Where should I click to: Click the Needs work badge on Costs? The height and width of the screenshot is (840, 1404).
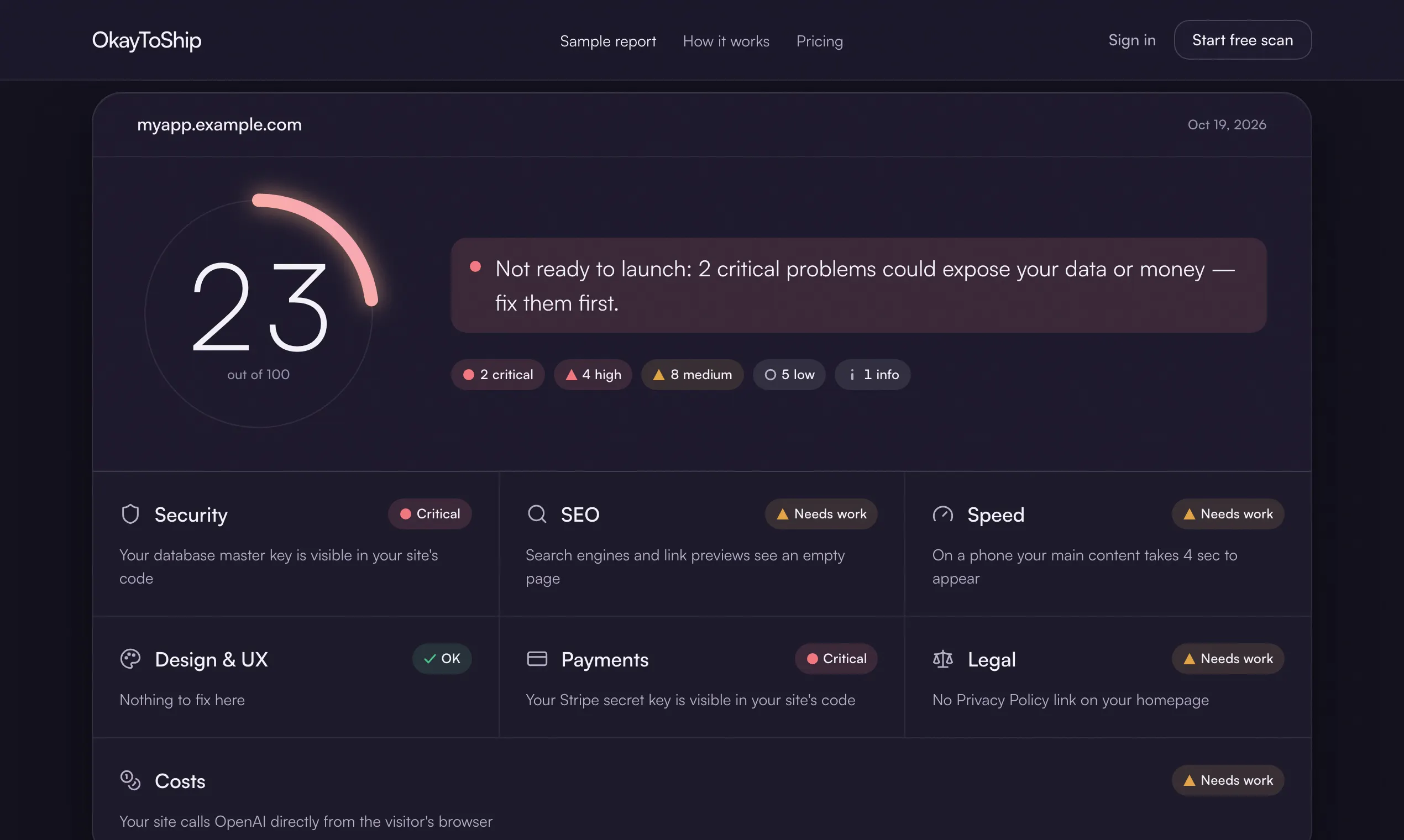click(x=1227, y=780)
